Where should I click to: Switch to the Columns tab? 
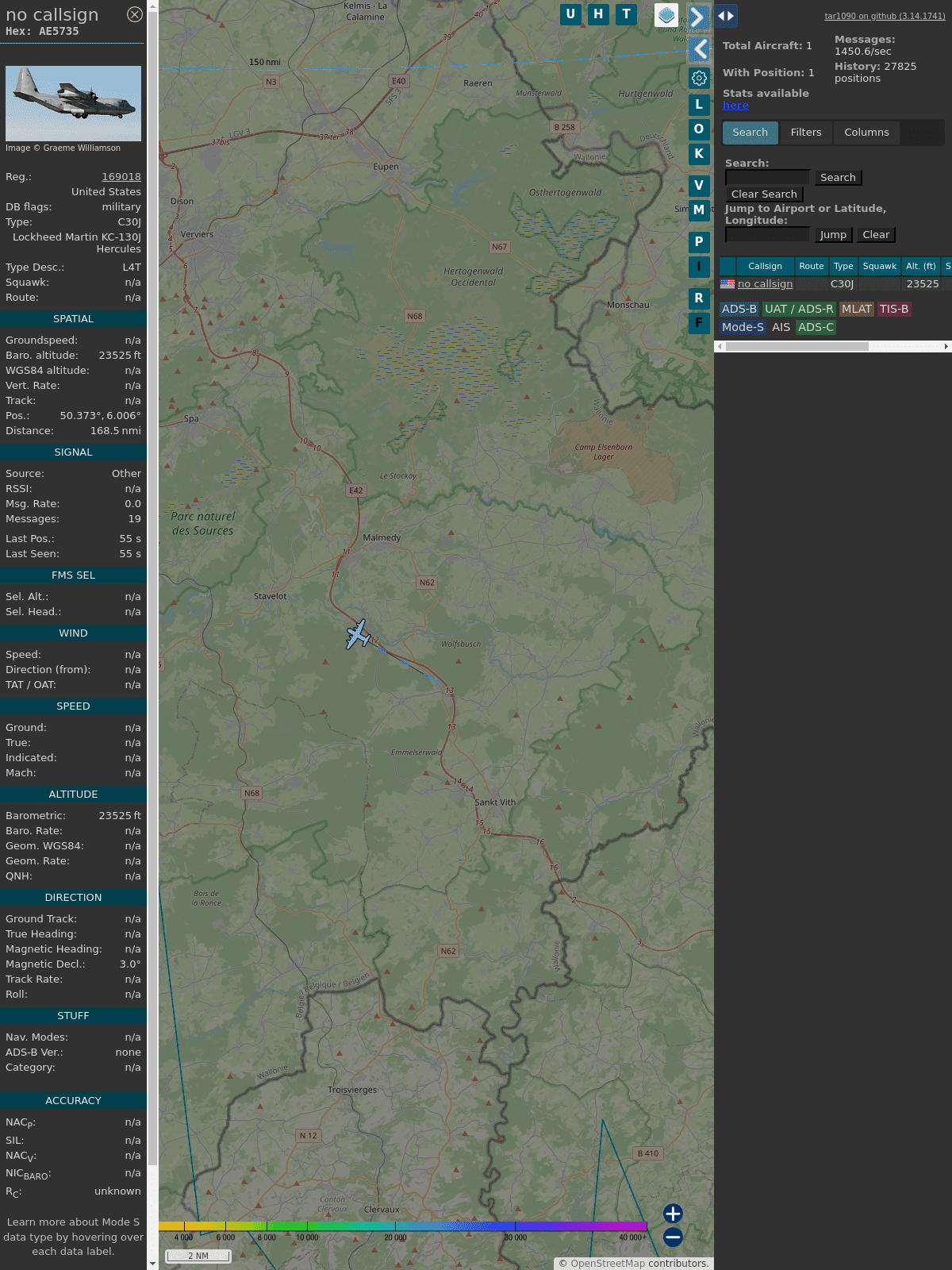[866, 133]
